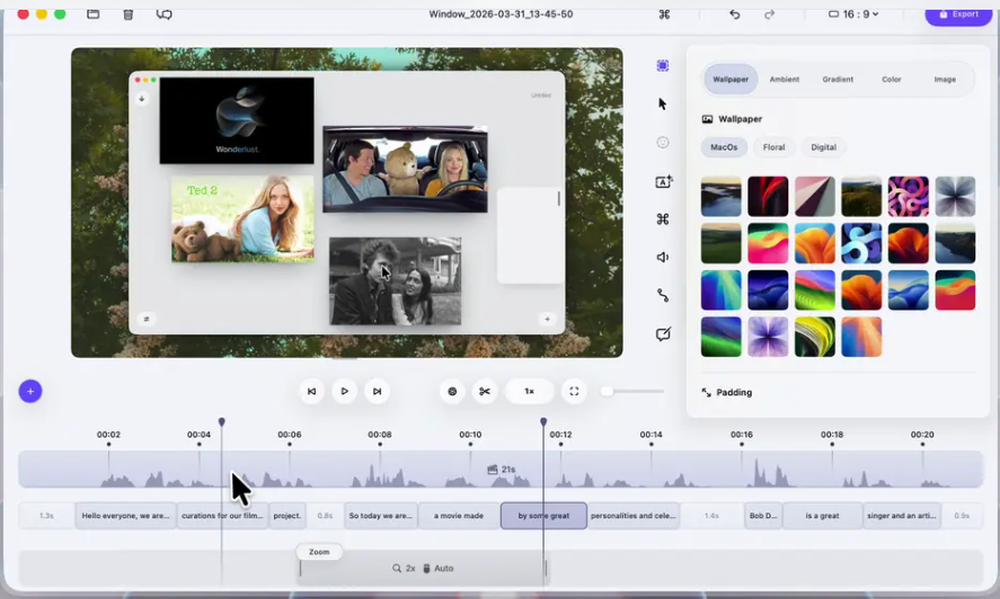Click the trash delete icon in title bar
This screenshot has width=1000, height=599.
tap(128, 14)
